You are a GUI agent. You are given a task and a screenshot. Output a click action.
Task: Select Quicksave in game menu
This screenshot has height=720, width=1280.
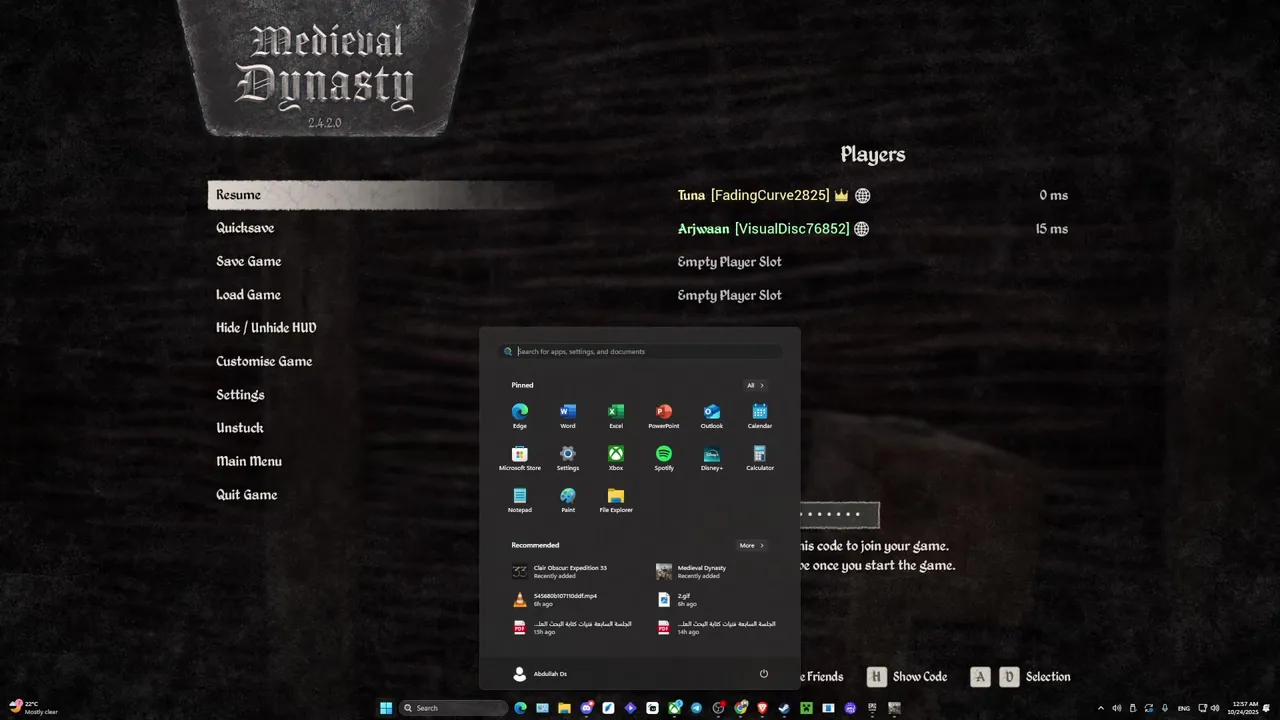[245, 228]
